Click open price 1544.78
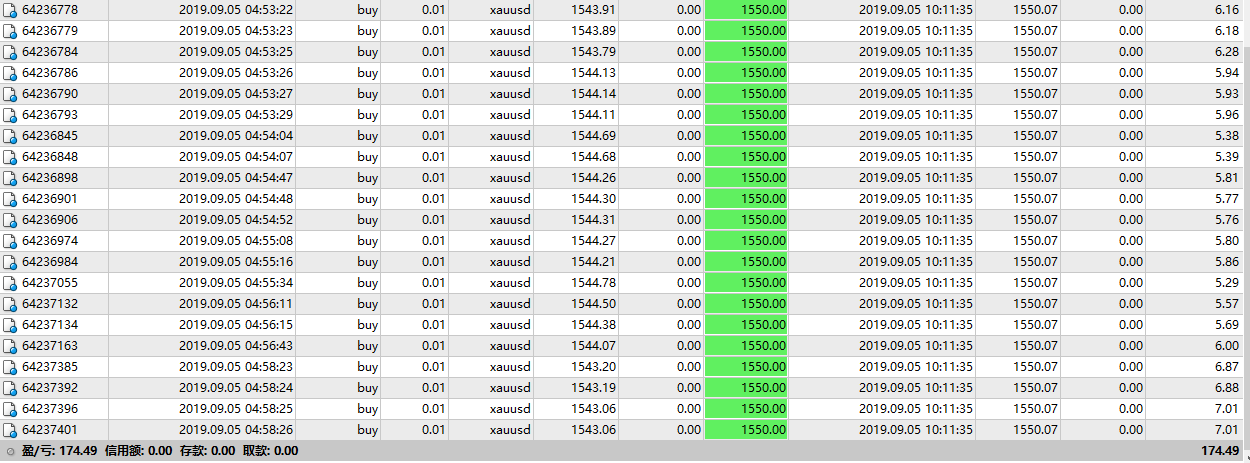This screenshot has width=1250, height=463. 593,283
